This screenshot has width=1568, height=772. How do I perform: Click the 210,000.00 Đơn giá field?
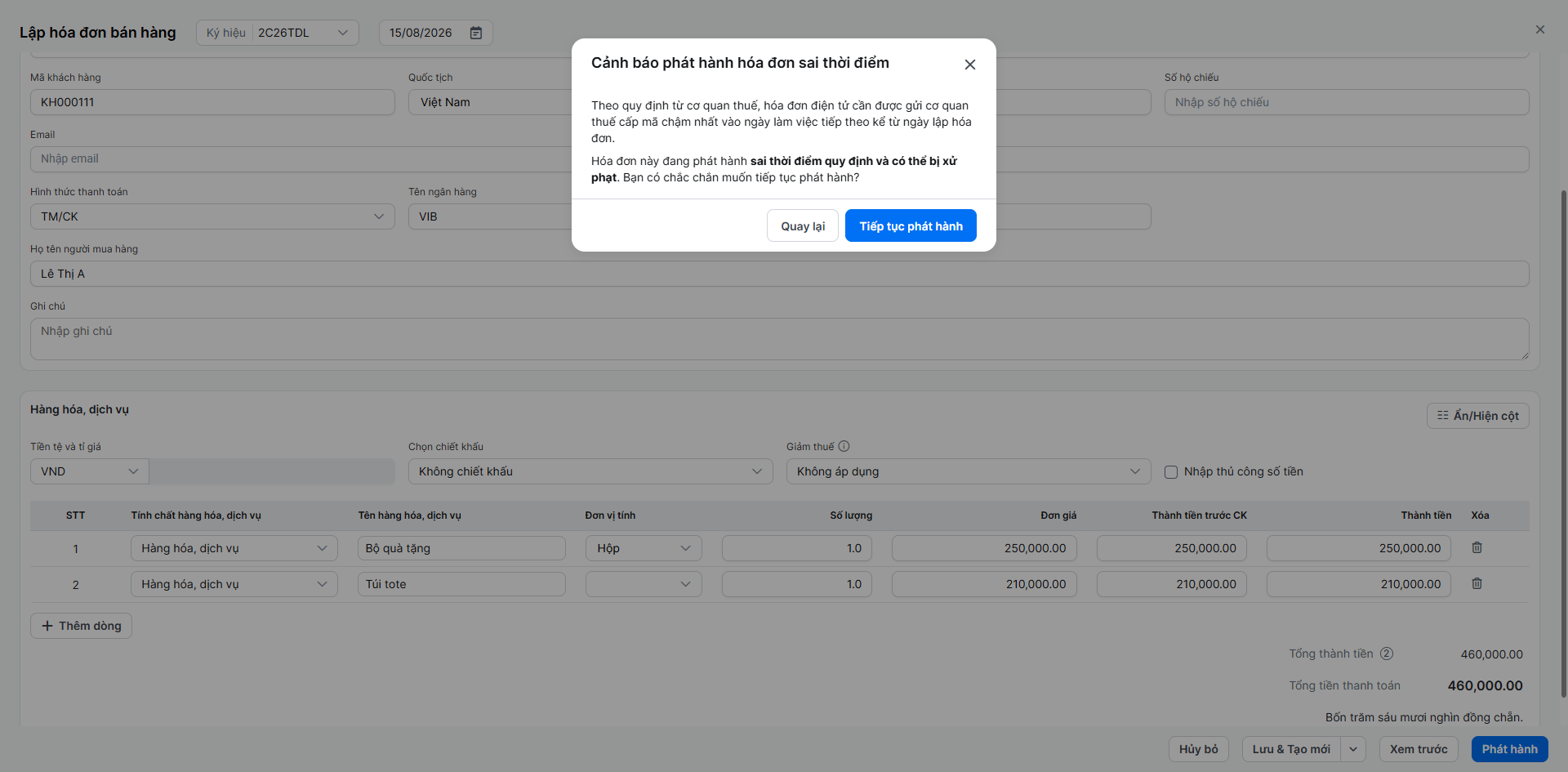(x=984, y=584)
